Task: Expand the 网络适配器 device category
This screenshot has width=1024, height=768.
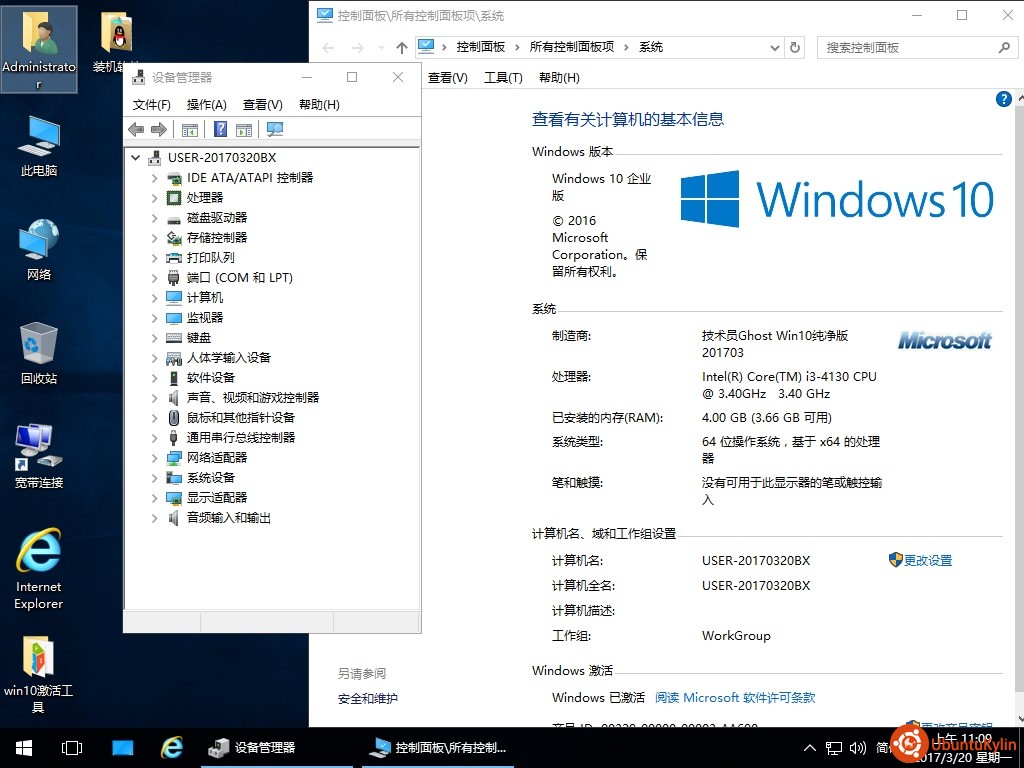Action: point(155,458)
